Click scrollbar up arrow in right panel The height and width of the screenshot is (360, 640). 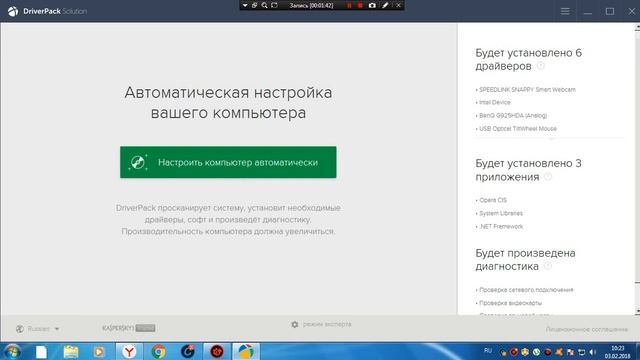tap(637, 27)
